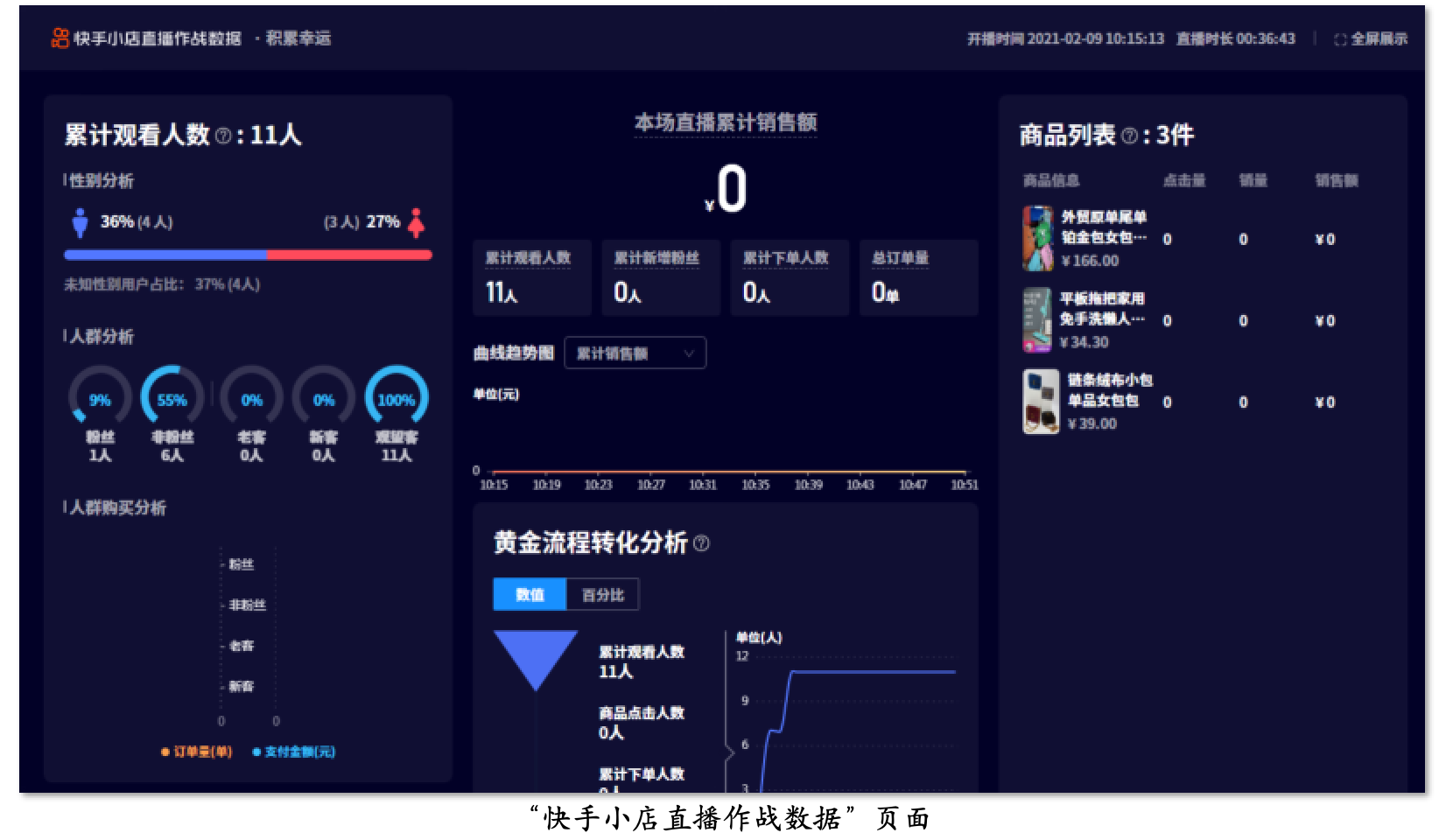Image resolution: width=1446 pixels, height=840 pixels.
Task: Click the 总订单量 stat card
Action: [919, 277]
